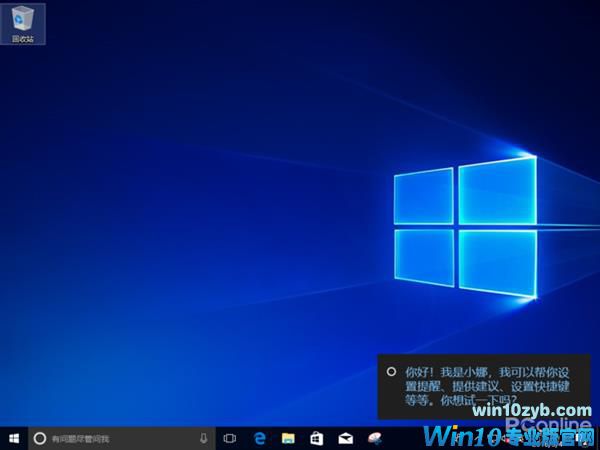Open the Mail app from the taskbar
Viewport: 600px width, 450px height.
(346, 438)
